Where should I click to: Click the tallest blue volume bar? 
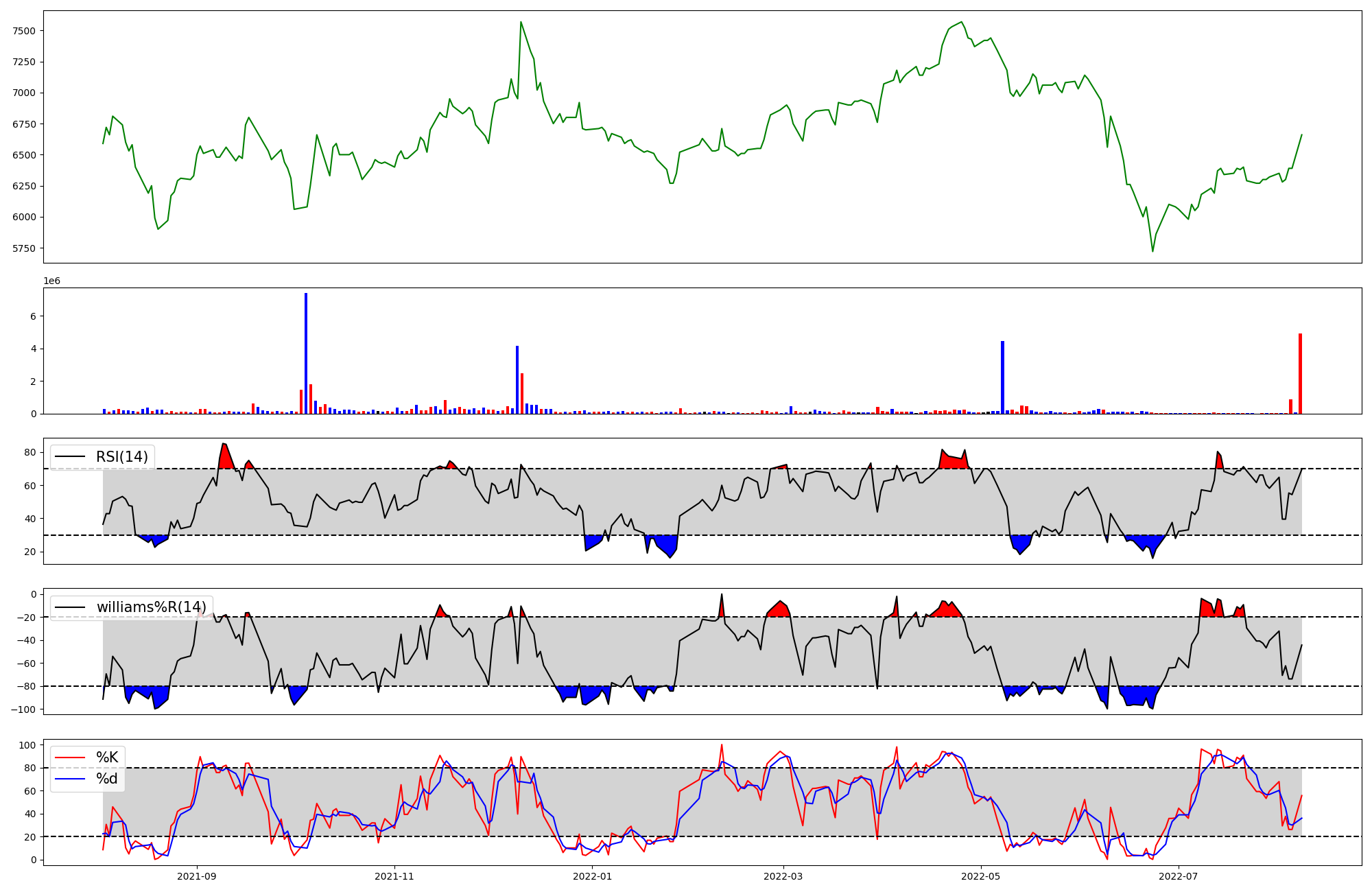click(306, 353)
